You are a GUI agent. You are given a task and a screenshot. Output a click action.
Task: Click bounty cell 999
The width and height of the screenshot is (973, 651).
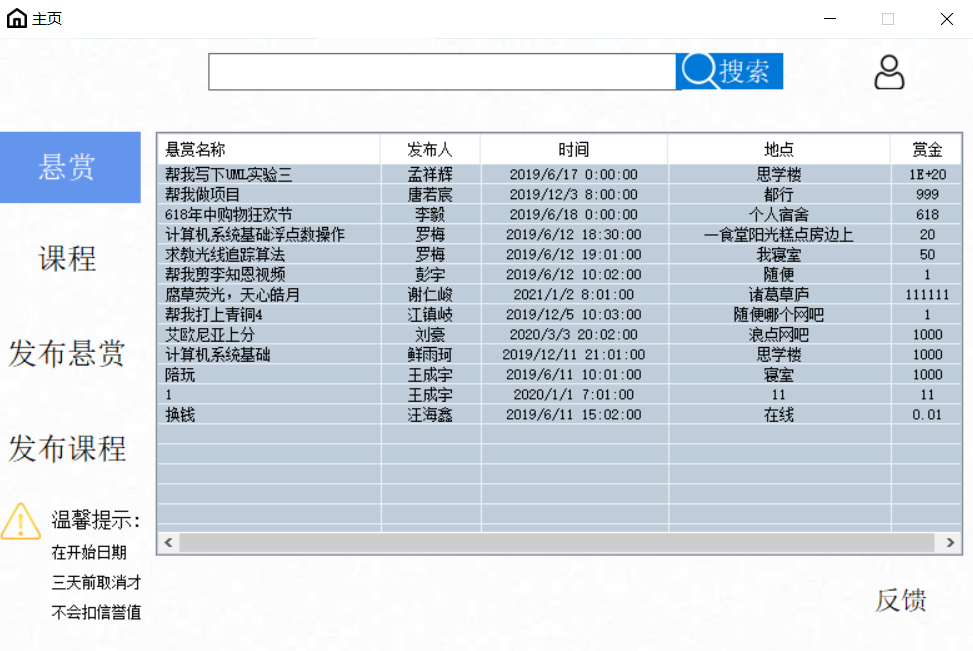click(x=928, y=194)
